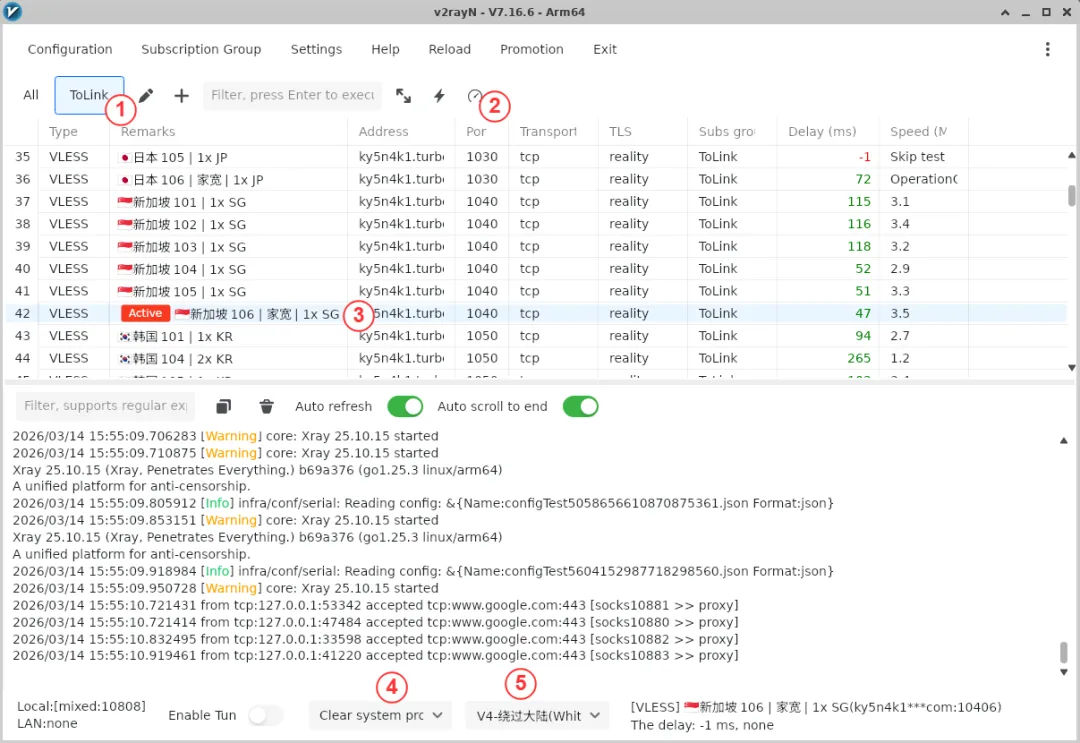Click the log filter regex input field
Image resolution: width=1080 pixels, height=743 pixels.
(105, 406)
